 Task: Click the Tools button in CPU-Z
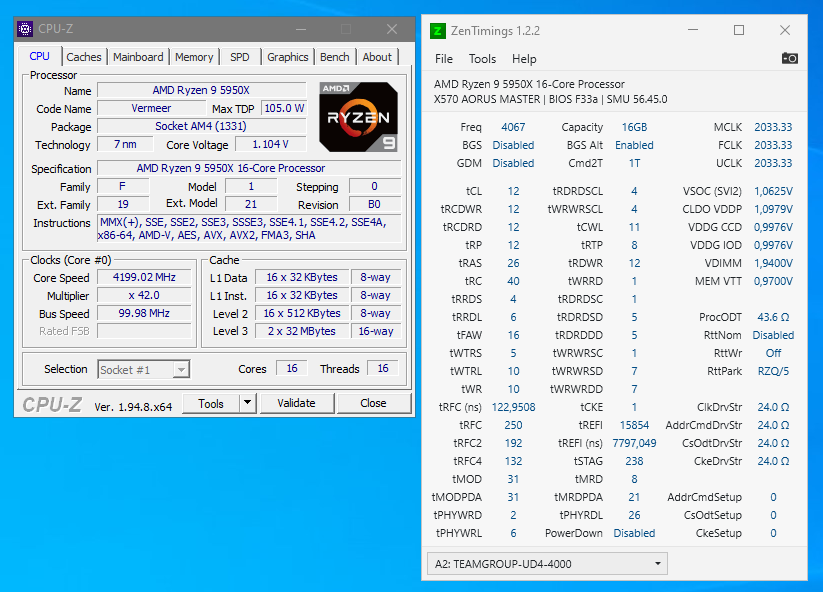point(210,404)
